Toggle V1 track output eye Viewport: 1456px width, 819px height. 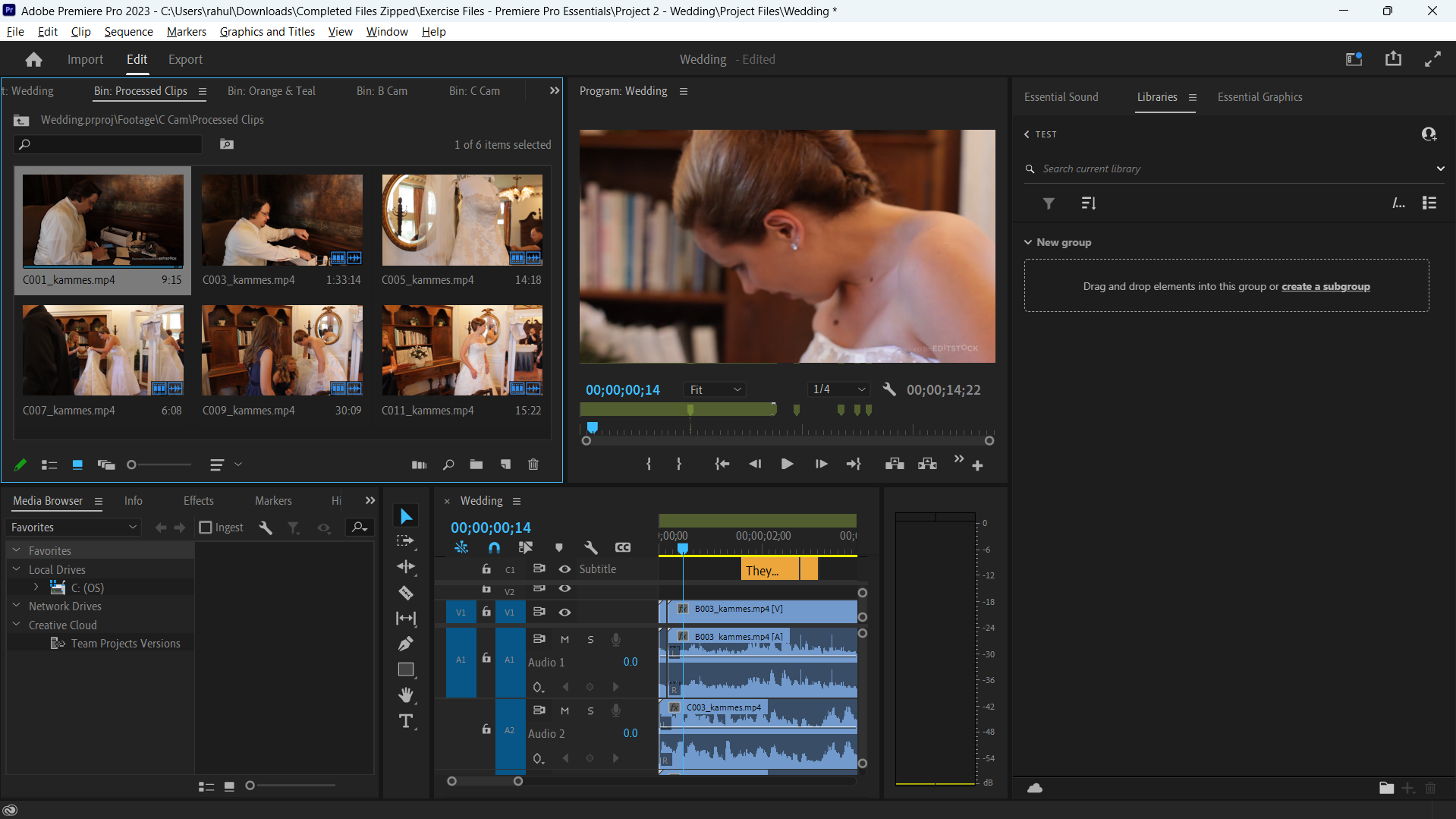click(x=564, y=613)
